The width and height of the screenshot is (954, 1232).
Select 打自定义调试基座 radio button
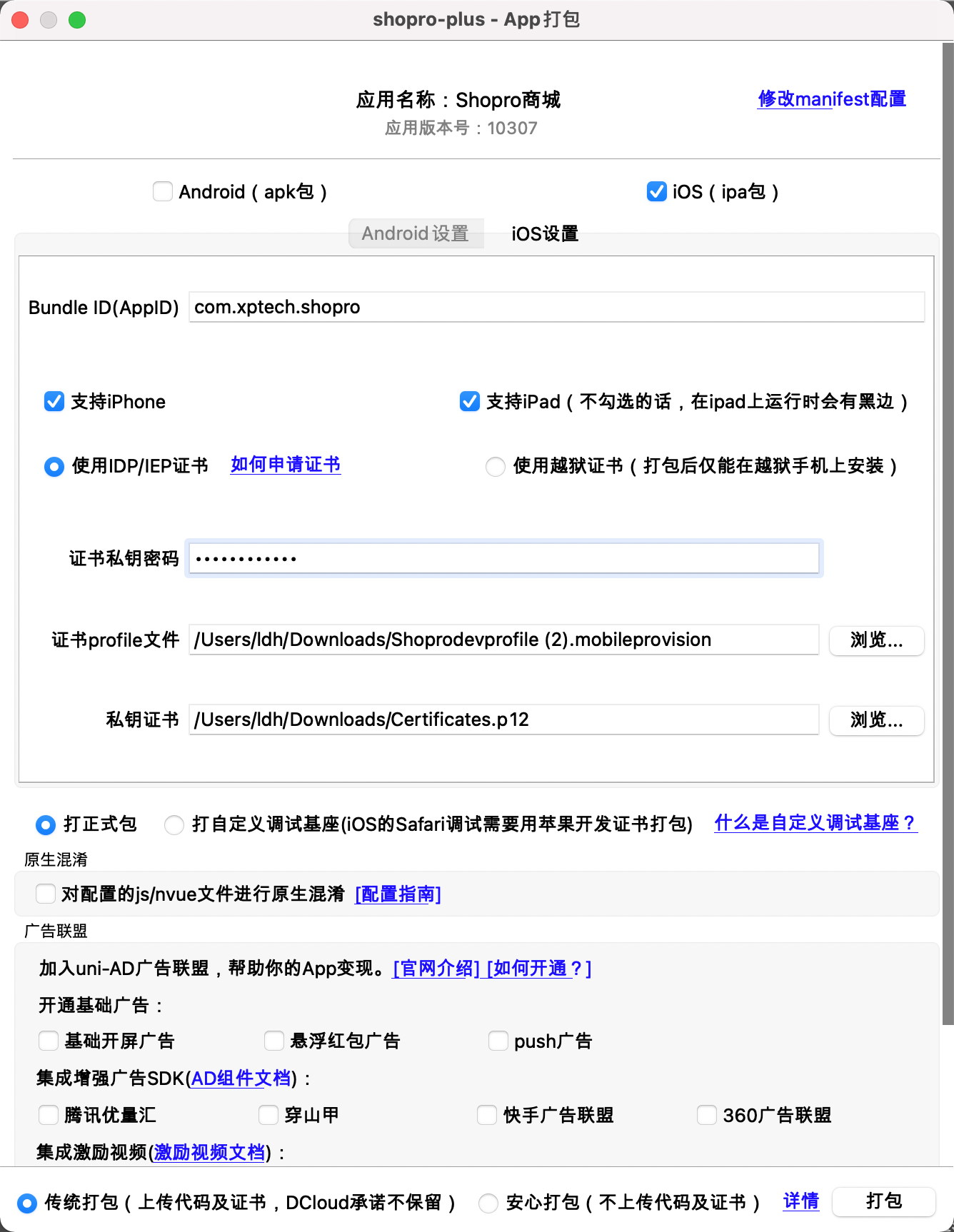point(174,825)
